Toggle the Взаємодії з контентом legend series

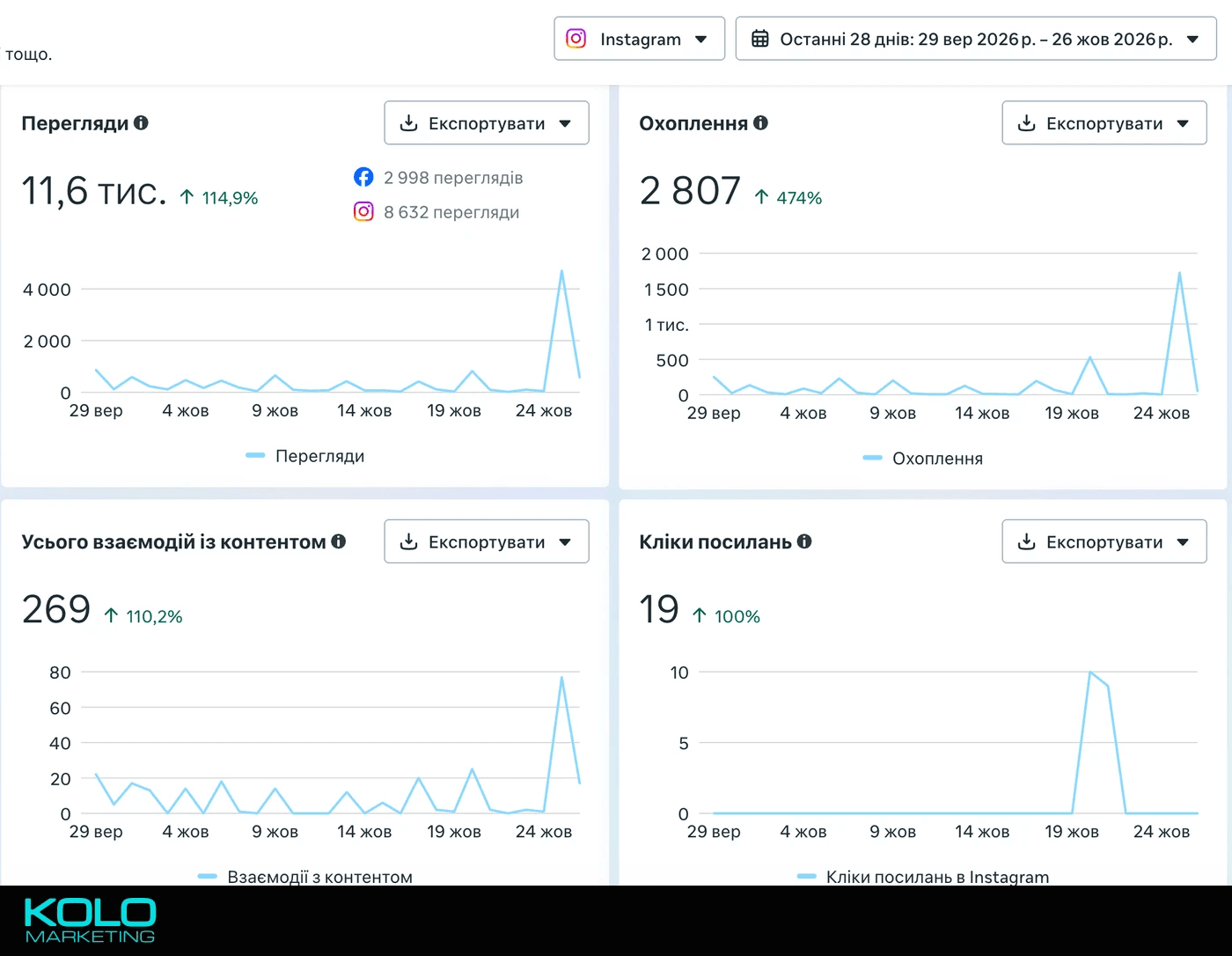click(x=305, y=877)
